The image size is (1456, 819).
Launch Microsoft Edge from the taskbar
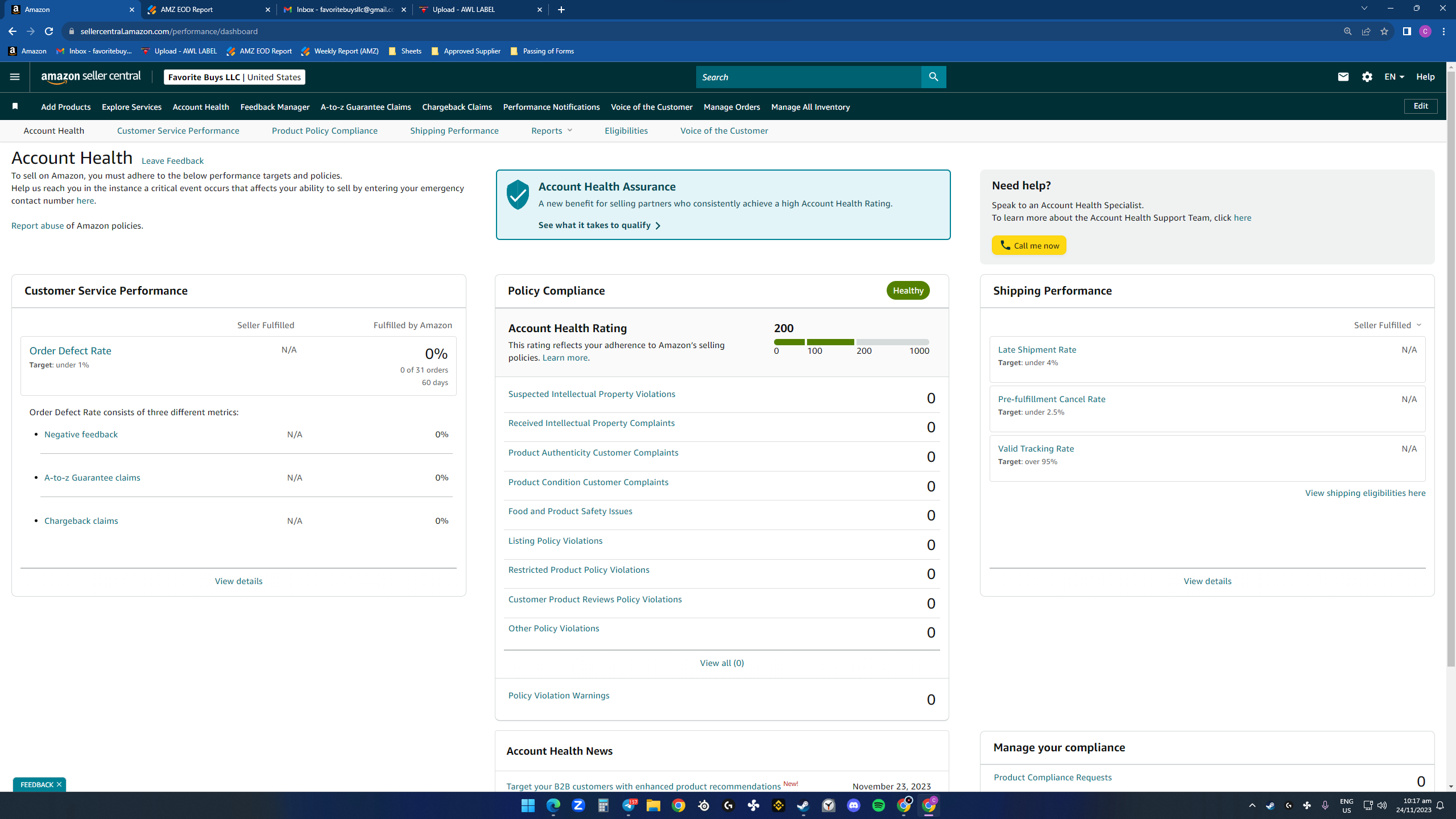553,805
